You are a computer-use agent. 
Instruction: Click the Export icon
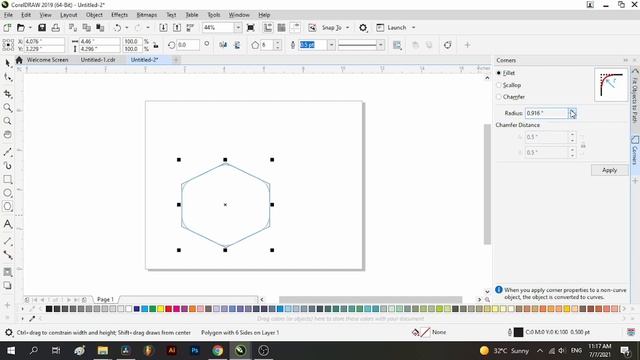(177, 28)
